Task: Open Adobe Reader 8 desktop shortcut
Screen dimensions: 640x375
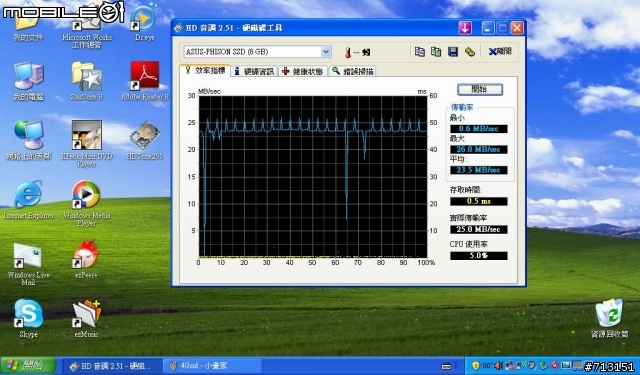Action: pyautogui.click(x=144, y=80)
